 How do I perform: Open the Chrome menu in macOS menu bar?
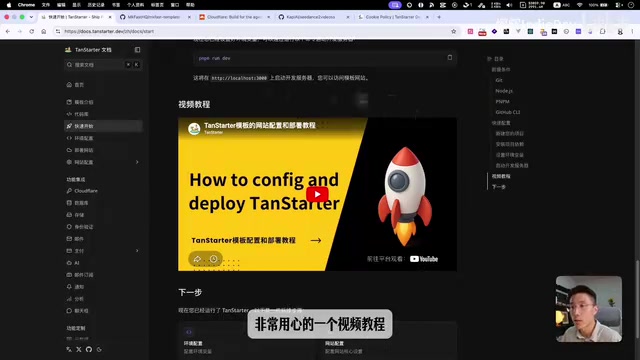click(x=26, y=5)
